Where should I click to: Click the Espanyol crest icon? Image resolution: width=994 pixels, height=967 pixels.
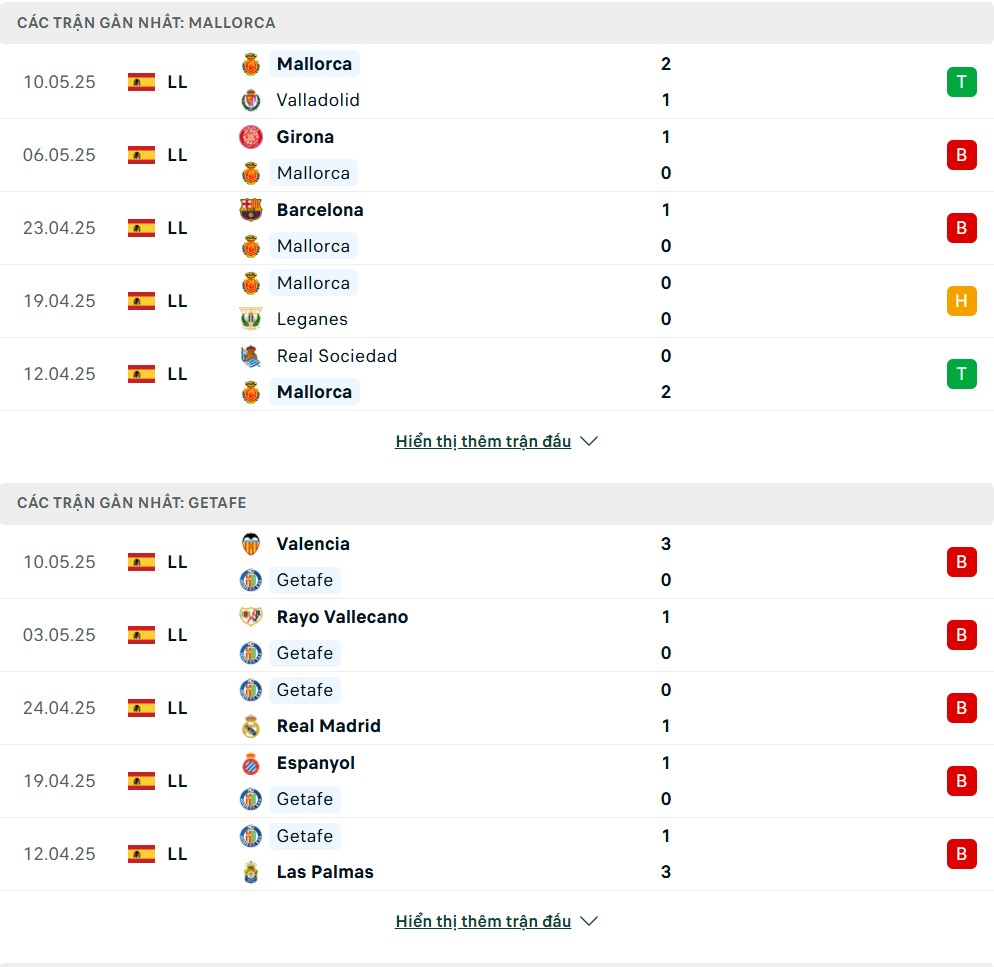[251, 763]
